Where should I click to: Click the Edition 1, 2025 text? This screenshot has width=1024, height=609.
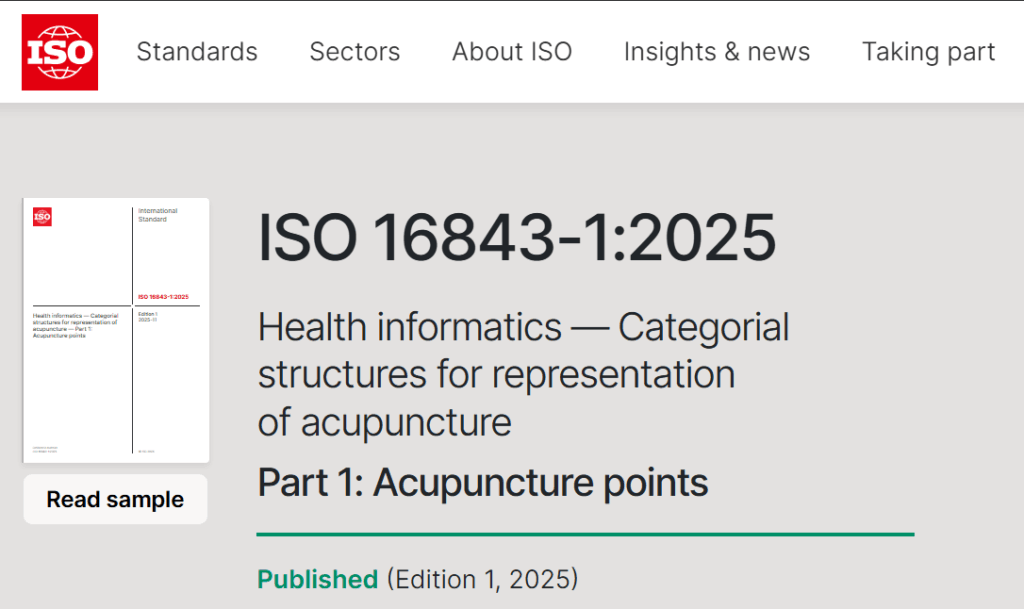click(x=482, y=579)
